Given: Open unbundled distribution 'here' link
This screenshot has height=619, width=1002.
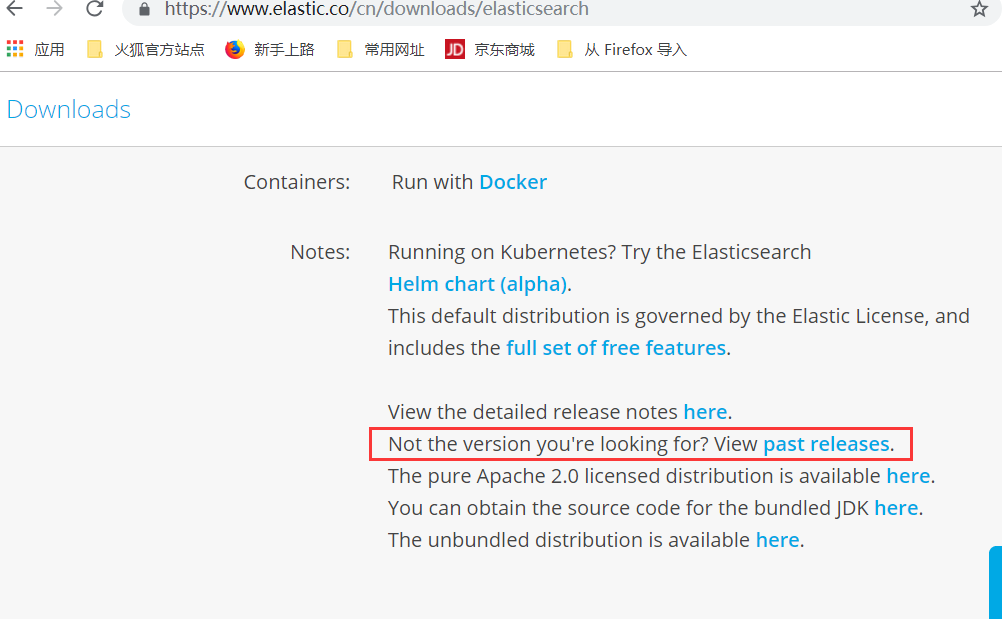Looking at the screenshot, I should pos(777,539).
